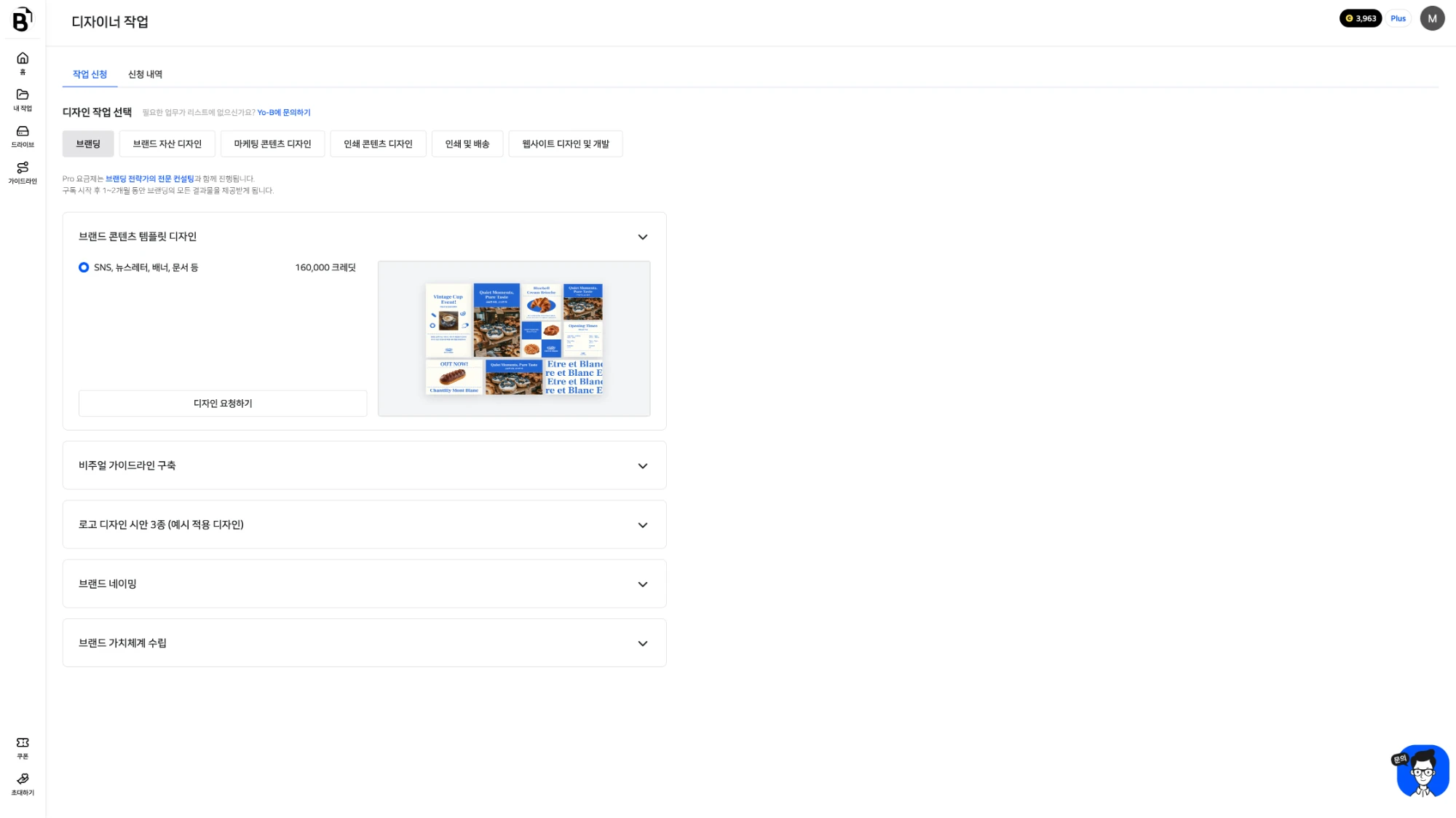Viewport: 1456px width, 818px height.
Task: Select the 브랜딩 category
Action: click(88, 143)
